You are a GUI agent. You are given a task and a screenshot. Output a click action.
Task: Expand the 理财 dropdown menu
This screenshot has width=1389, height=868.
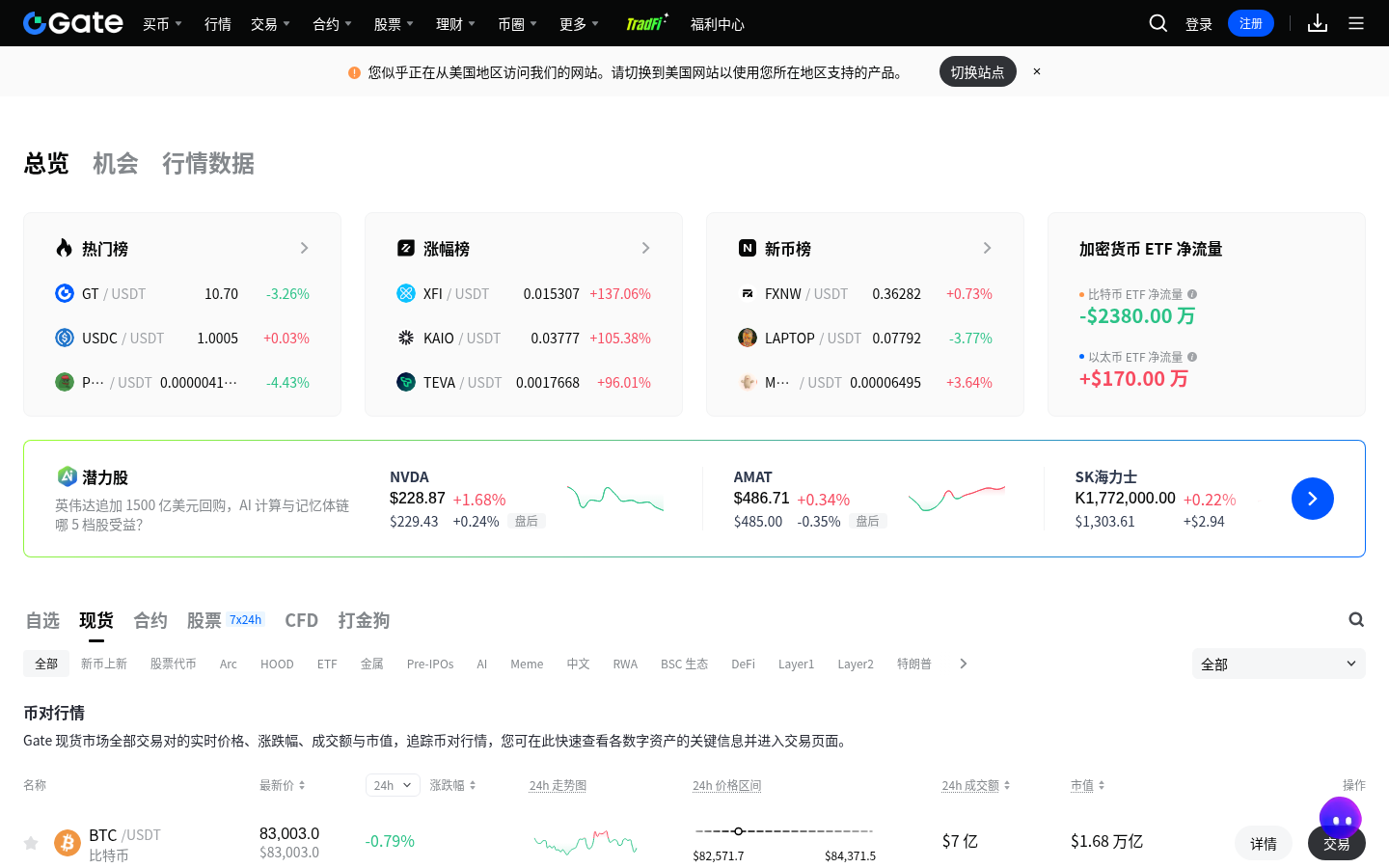[x=455, y=23]
